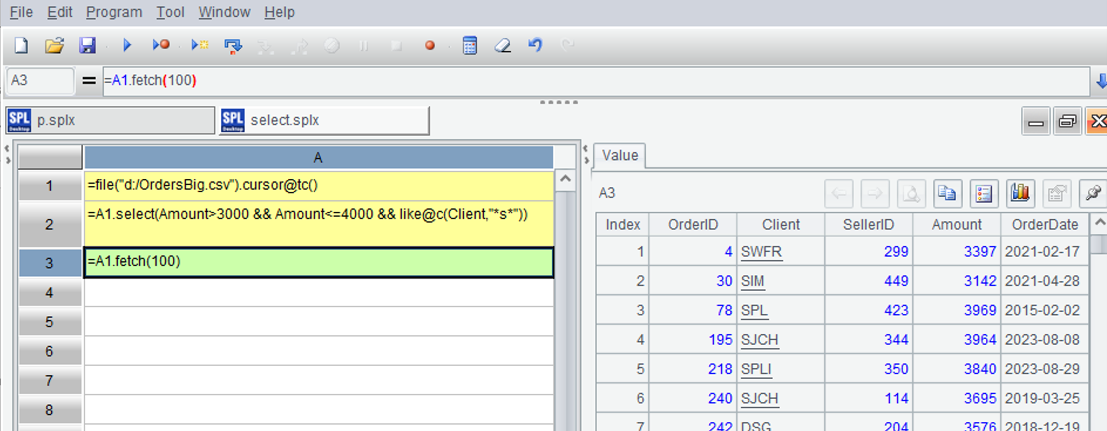
Task: Open the Program menu
Action: (x=113, y=13)
